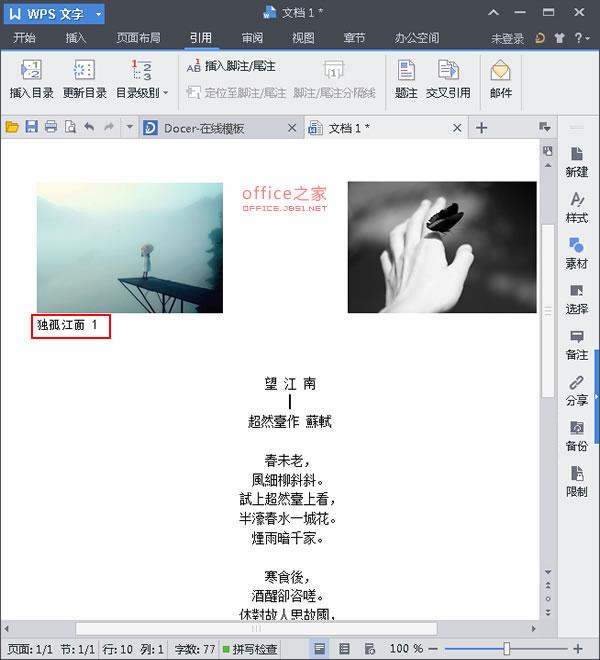Click the line 超然臺作 蘇軾

coord(290,421)
